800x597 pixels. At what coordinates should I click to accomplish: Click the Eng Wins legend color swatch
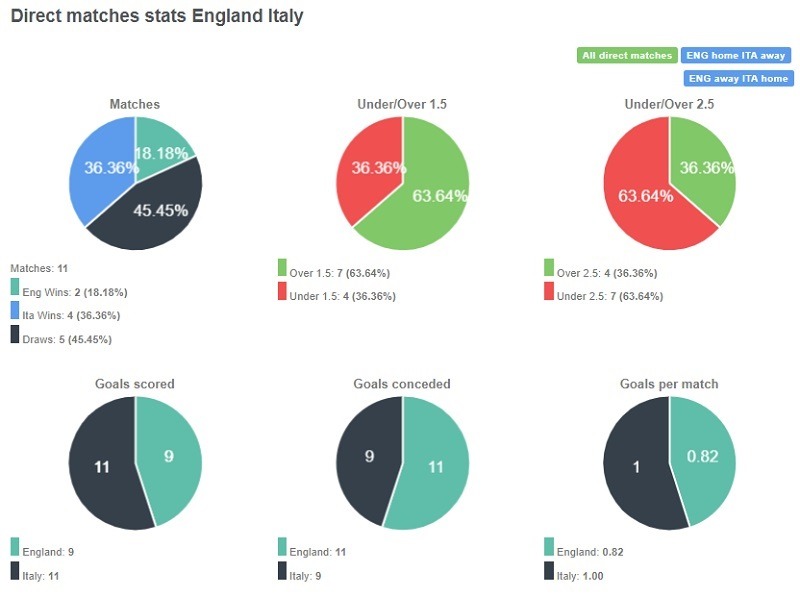pos(15,288)
